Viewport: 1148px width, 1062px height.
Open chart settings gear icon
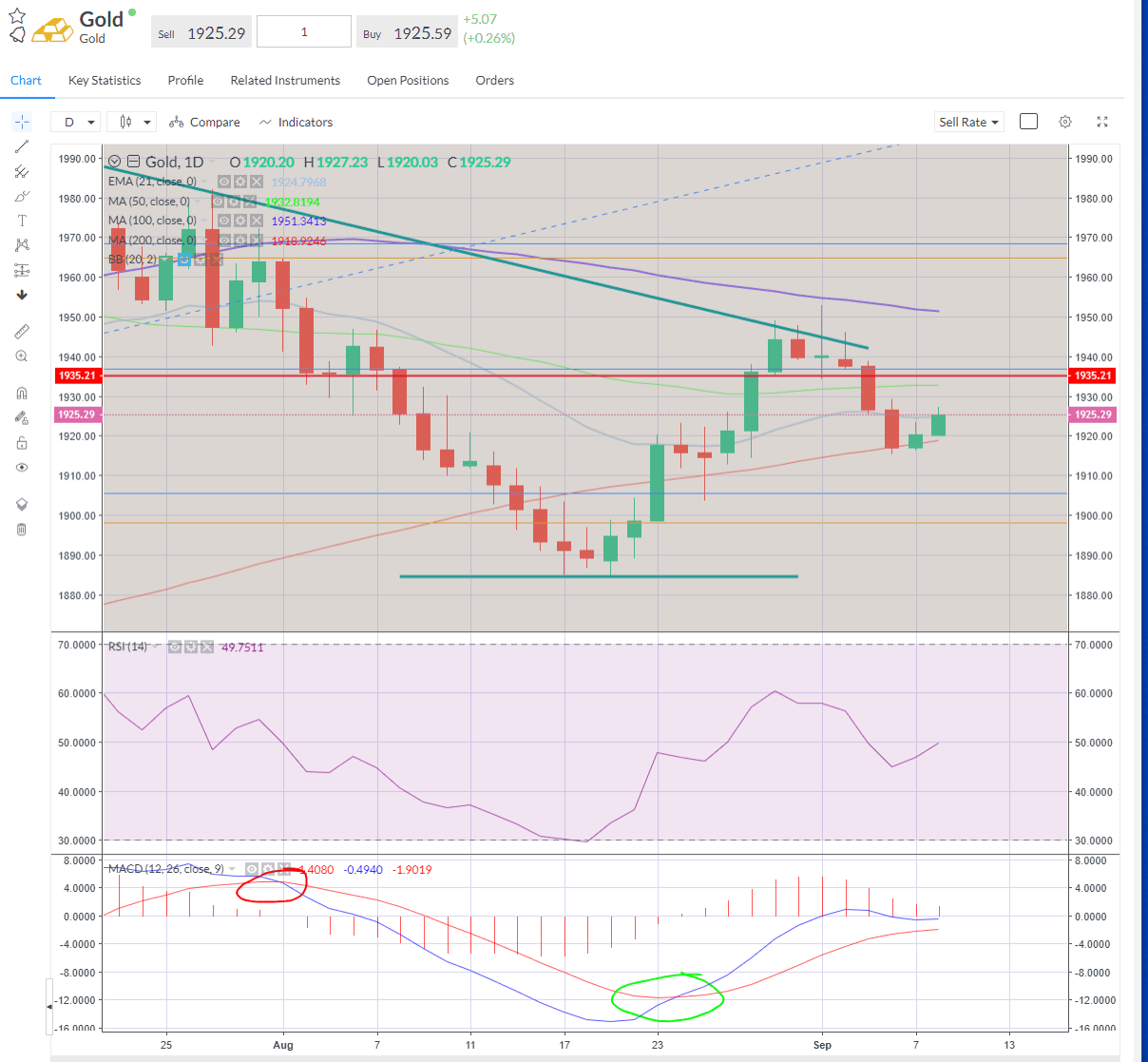tap(1065, 122)
